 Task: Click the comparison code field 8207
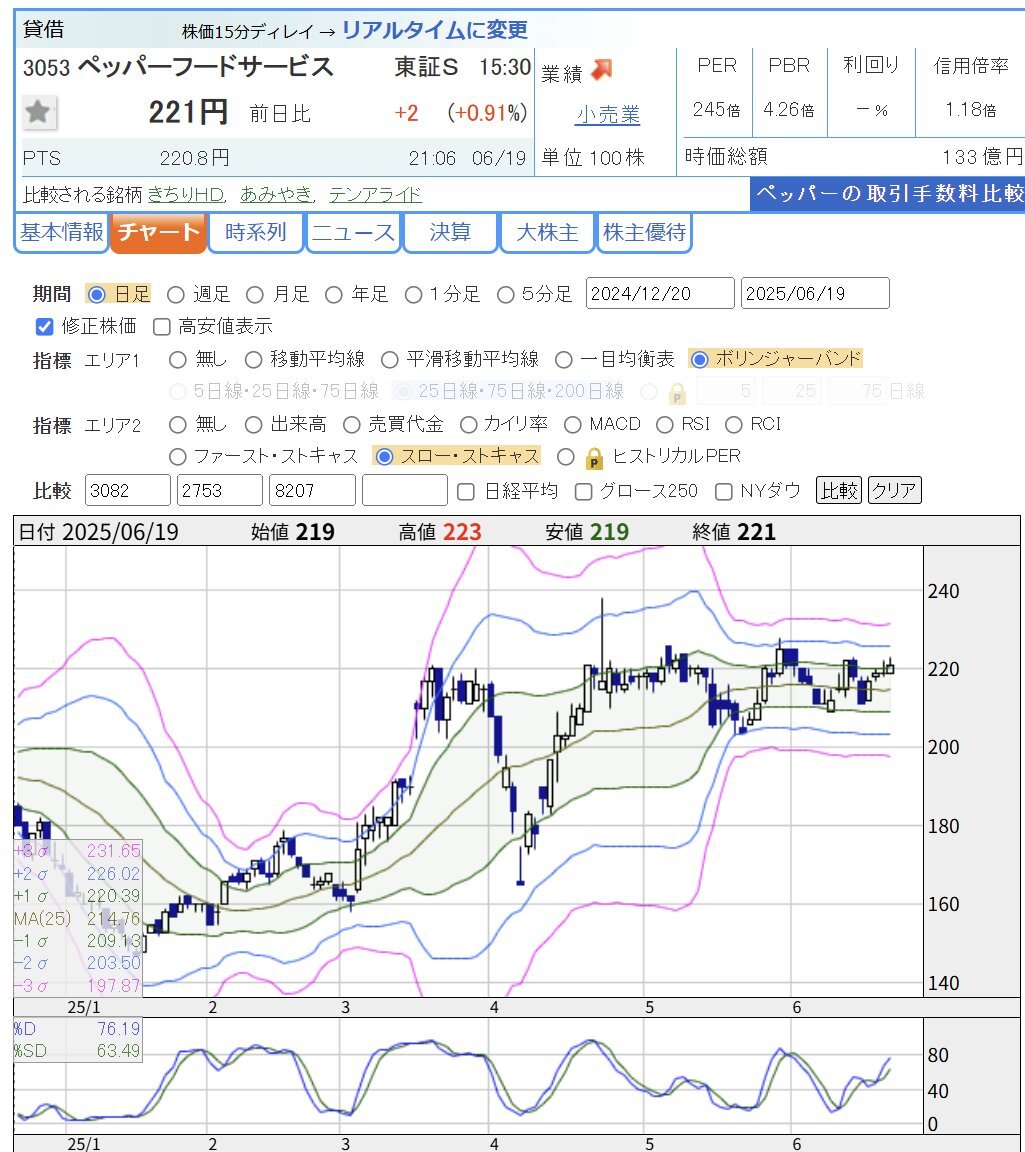click(x=312, y=490)
